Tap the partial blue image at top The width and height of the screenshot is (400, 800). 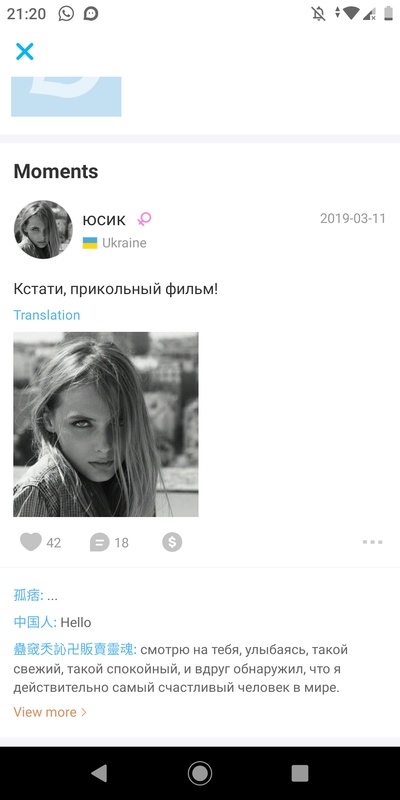tap(66, 96)
